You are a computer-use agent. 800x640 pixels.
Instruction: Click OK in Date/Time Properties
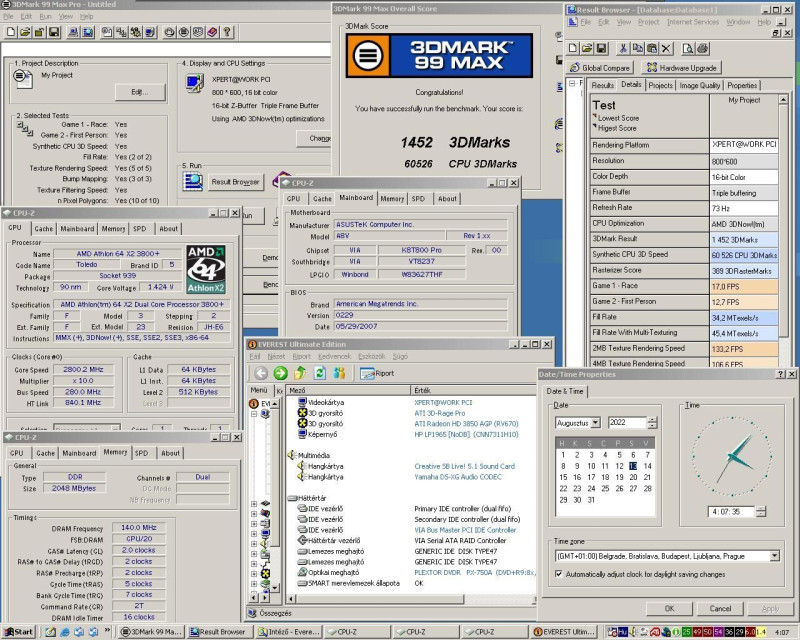(669, 608)
